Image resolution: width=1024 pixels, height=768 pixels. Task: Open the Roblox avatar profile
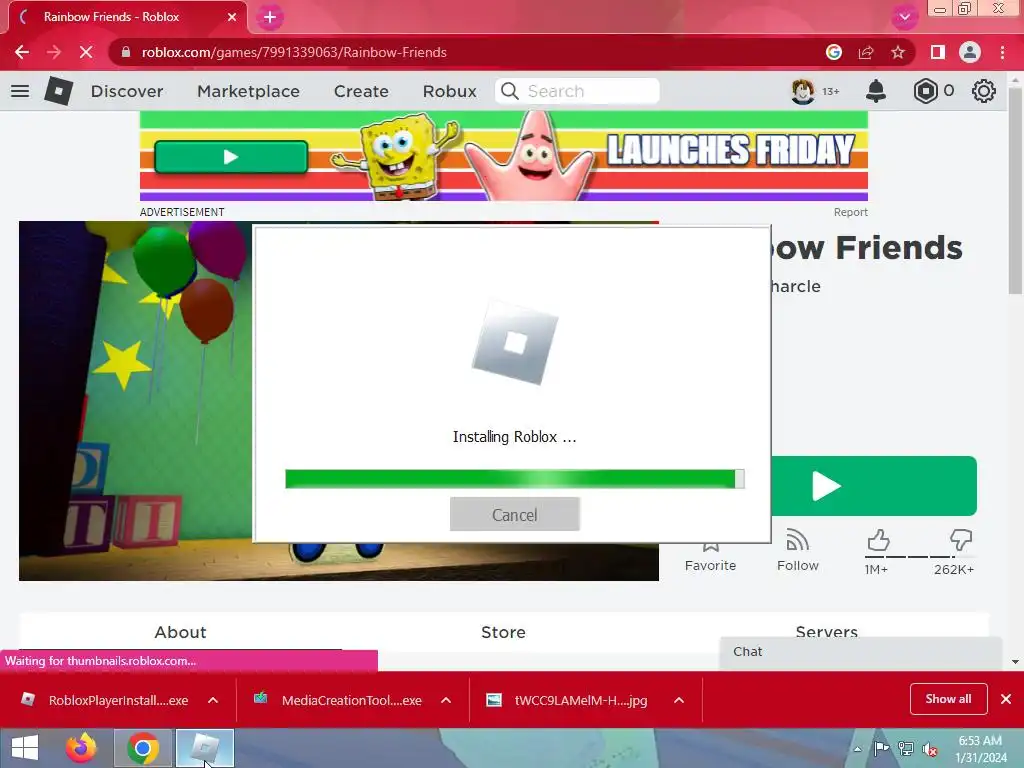pyautogui.click(x=803, y=91)
